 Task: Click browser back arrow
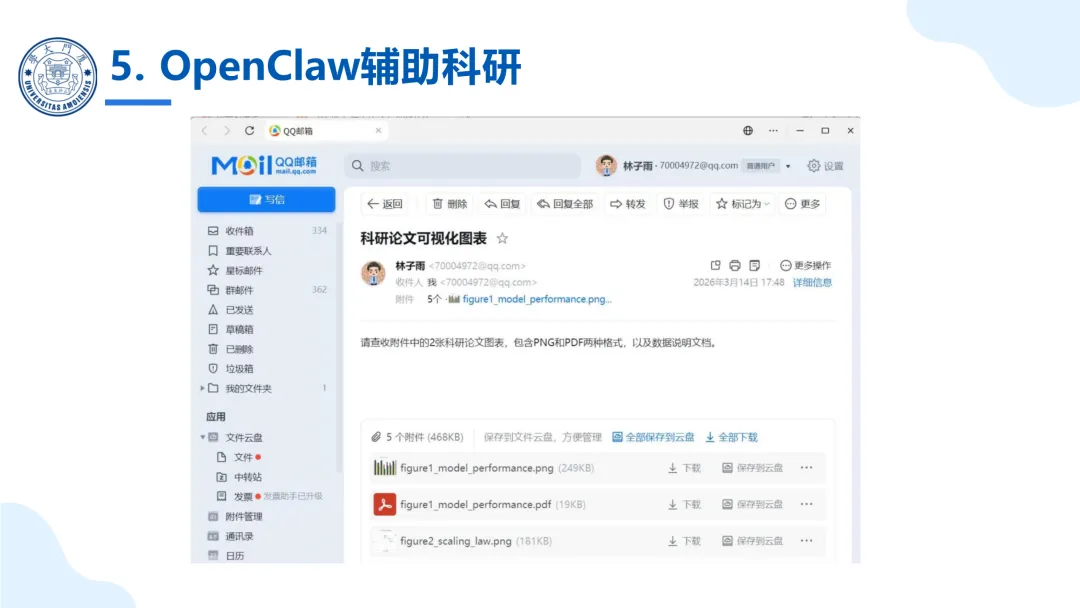coord(205,131)
